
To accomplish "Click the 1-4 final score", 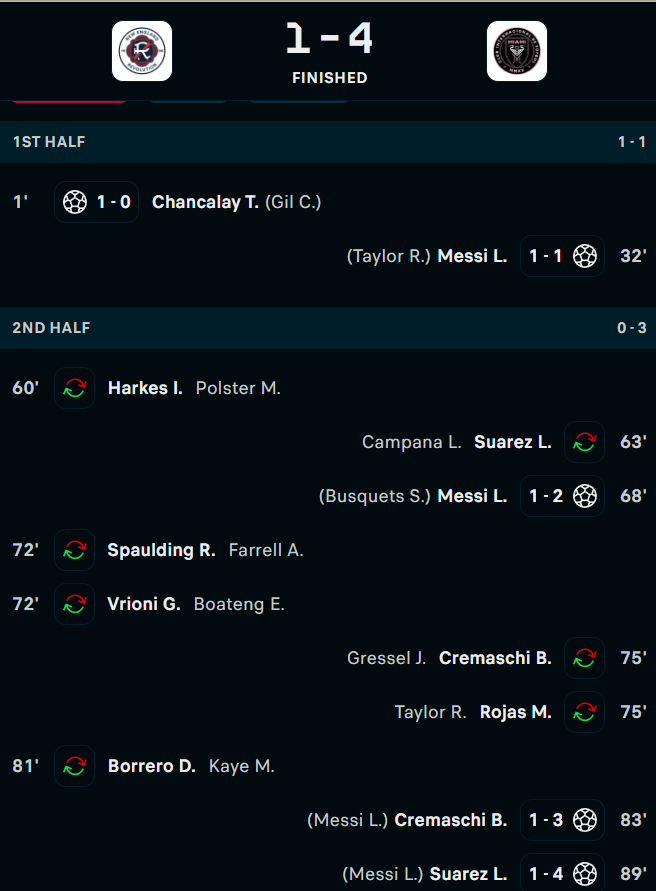I will [x=329, y=39].
